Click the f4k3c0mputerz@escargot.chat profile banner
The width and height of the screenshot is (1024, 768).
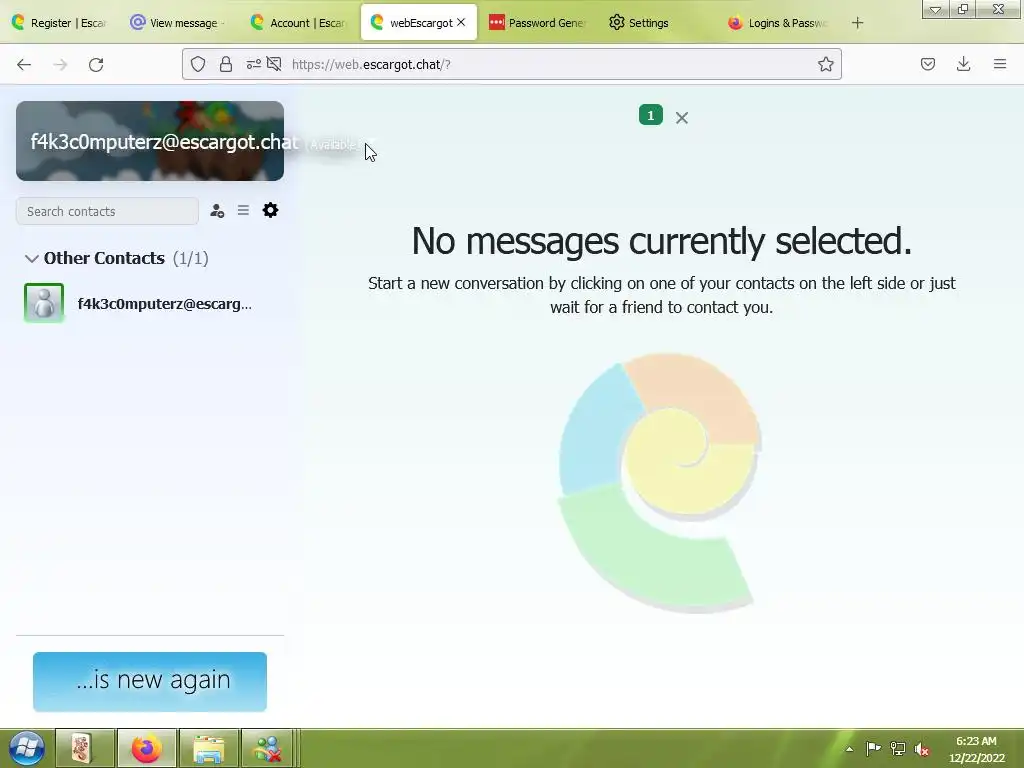pos(150,141)
